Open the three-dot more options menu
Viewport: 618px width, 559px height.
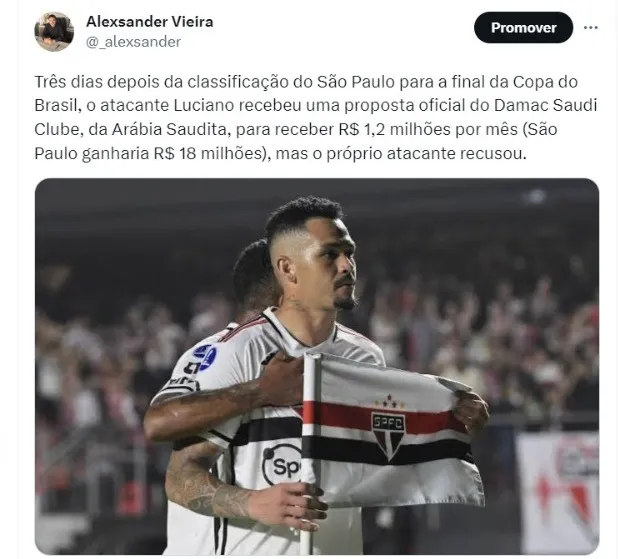pos(590,28)
